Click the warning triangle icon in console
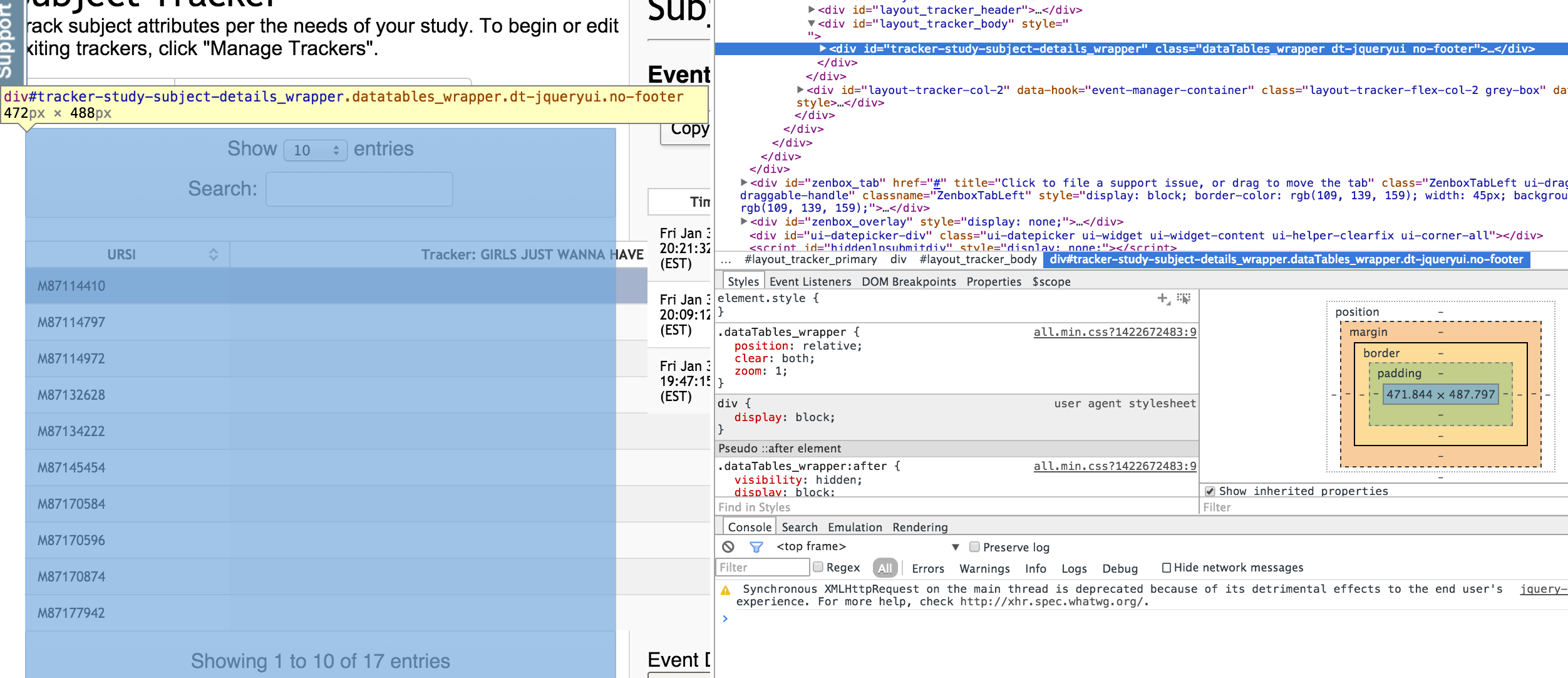Image resolution: width=1568 pixels, height=678 pixels. (x=726, y=590)
